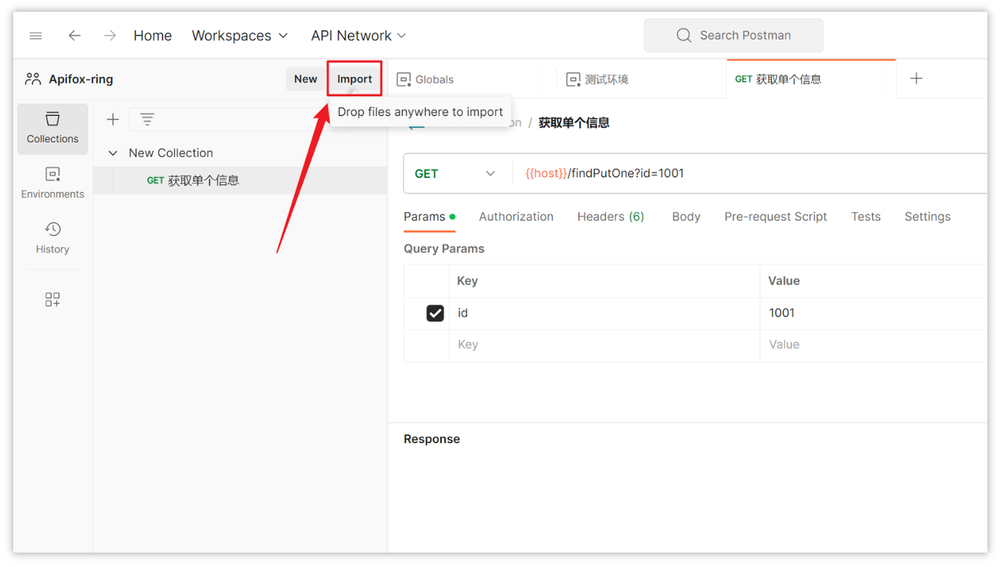Click the New button
This screenshot has height=567, width=1000.
point(305,79)
